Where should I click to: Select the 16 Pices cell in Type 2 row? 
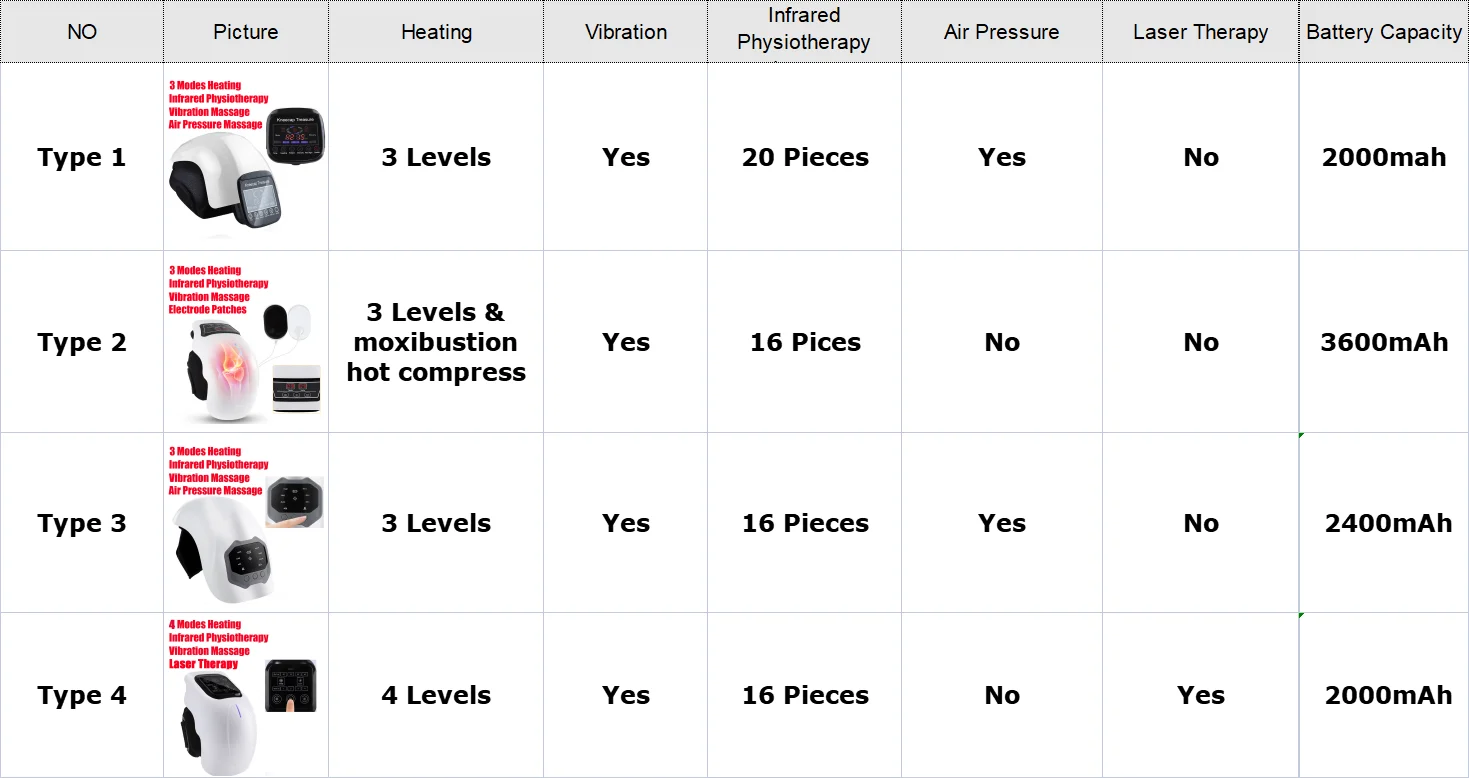point(805,342)
